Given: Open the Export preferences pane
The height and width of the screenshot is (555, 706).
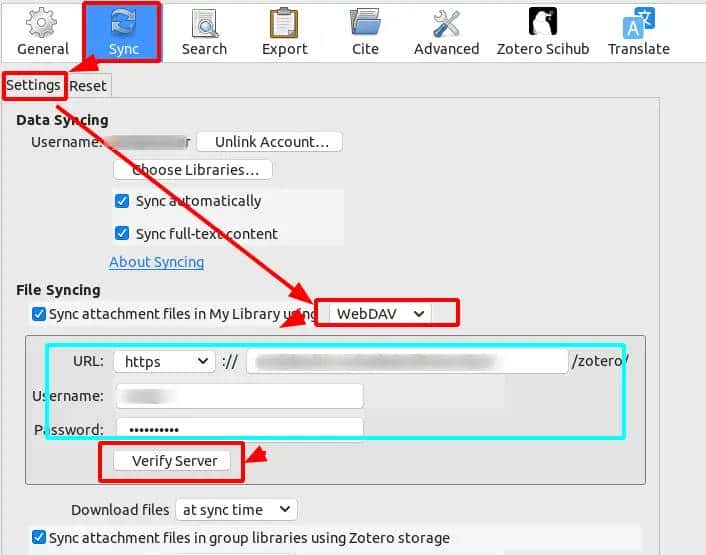Looking at the screenshot, I should 285,30.
